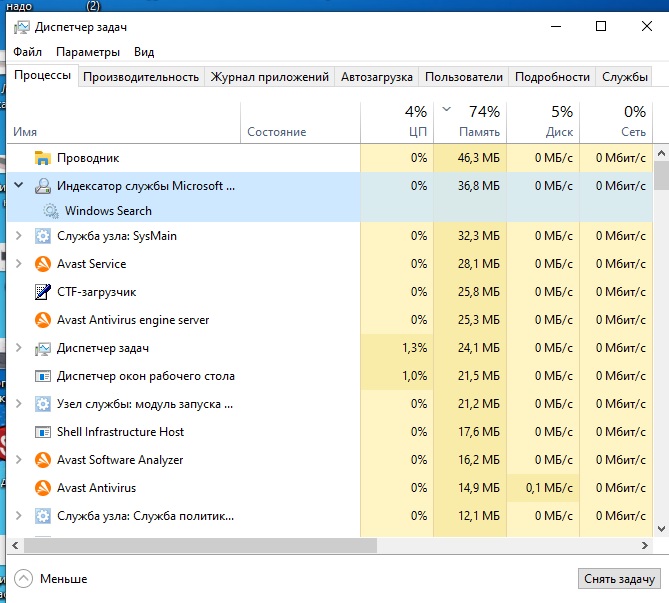Viewport: 669px width, 603px height.
Task: Sort by the Сеть column header
Action: coord(616,123)
